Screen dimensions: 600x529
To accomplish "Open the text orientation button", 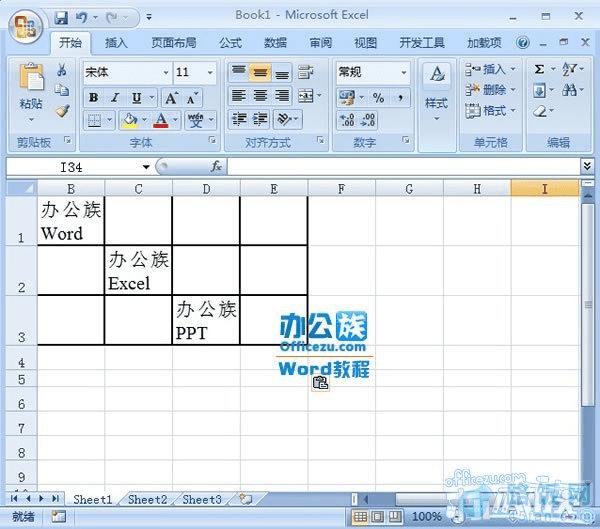I will pos(285,119).
